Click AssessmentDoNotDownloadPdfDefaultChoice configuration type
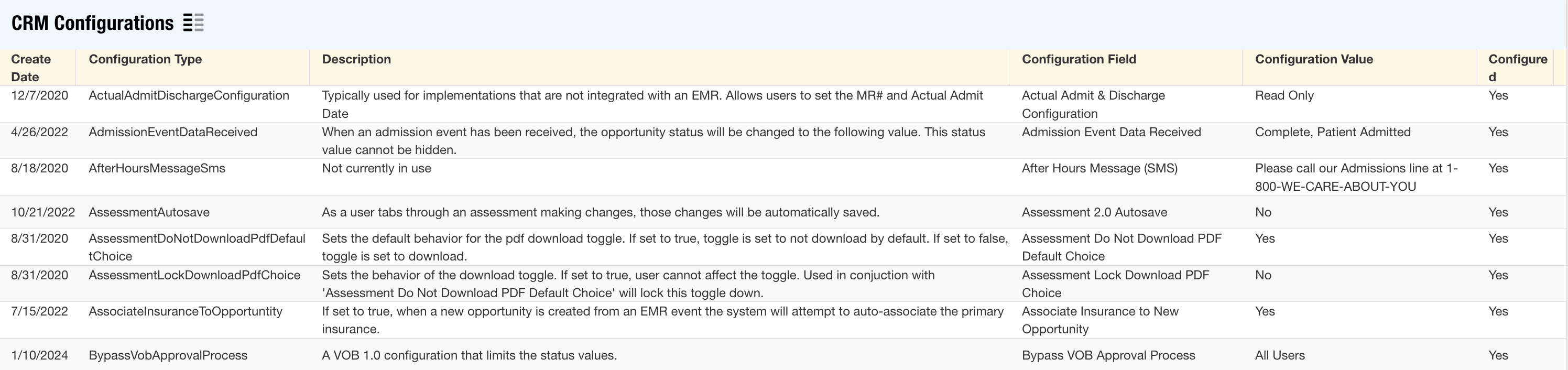The height and width of the screenshot is (370, 1568). point(197,247)
